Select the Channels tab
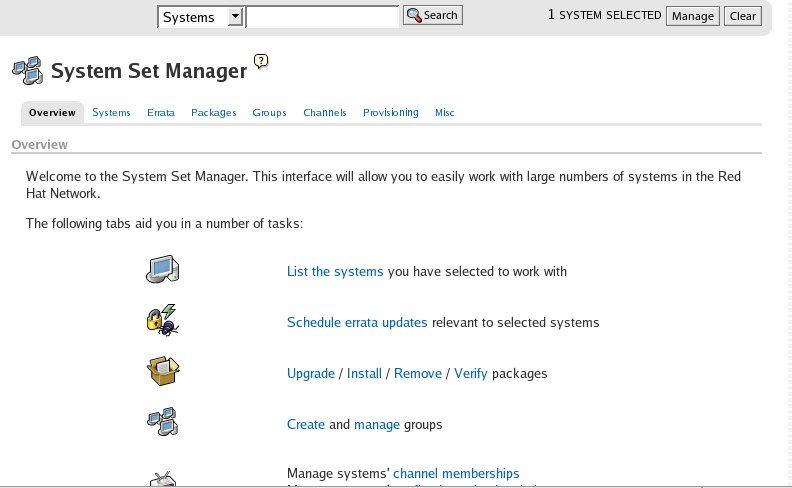The width and height of the screenshot is (792, 488). (x=325, y=113)
